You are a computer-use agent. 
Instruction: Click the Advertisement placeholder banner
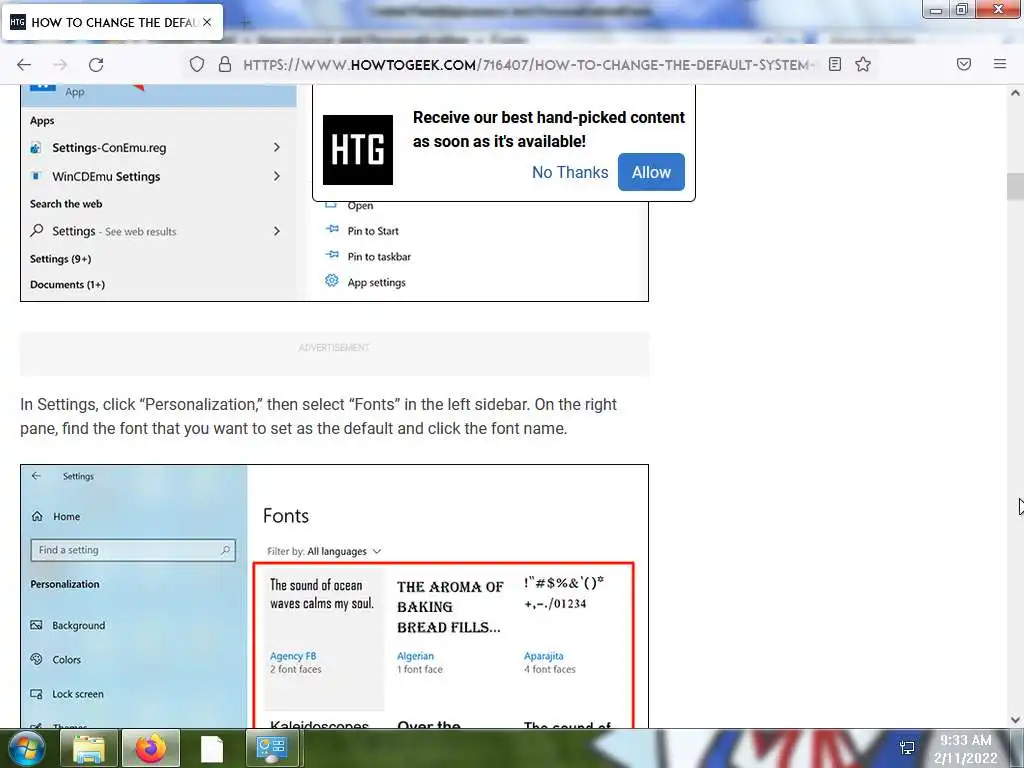pyautogui.click(x=334, y=354)
